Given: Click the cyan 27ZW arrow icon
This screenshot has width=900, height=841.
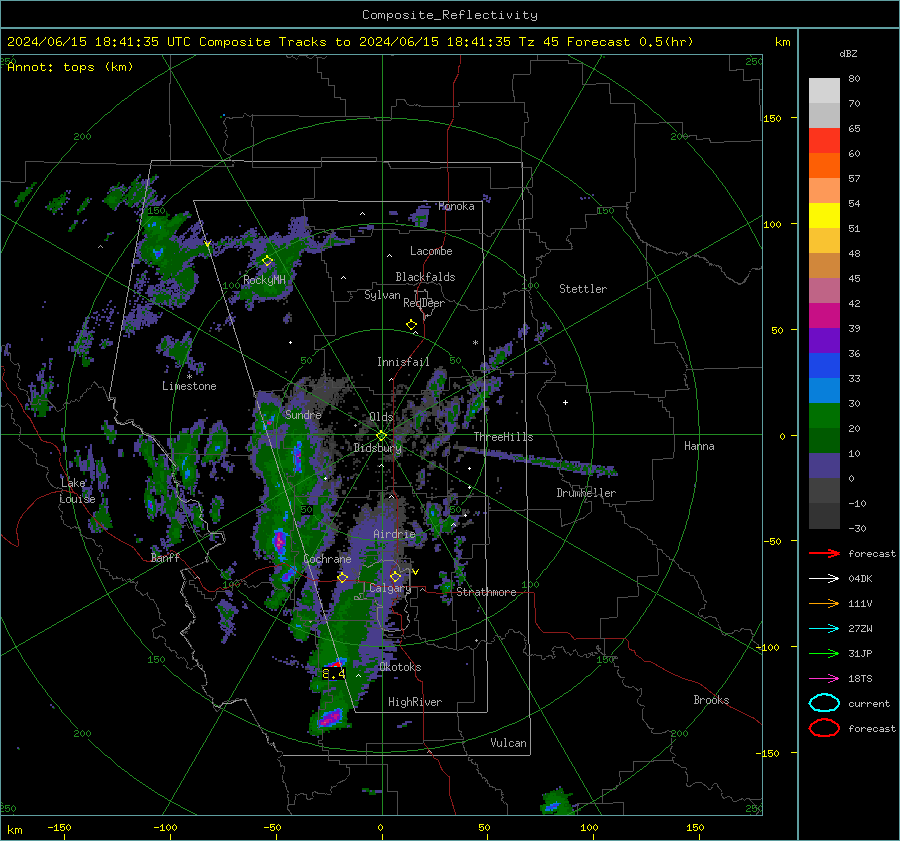Looking at the screenshot, I should [824, 629].
